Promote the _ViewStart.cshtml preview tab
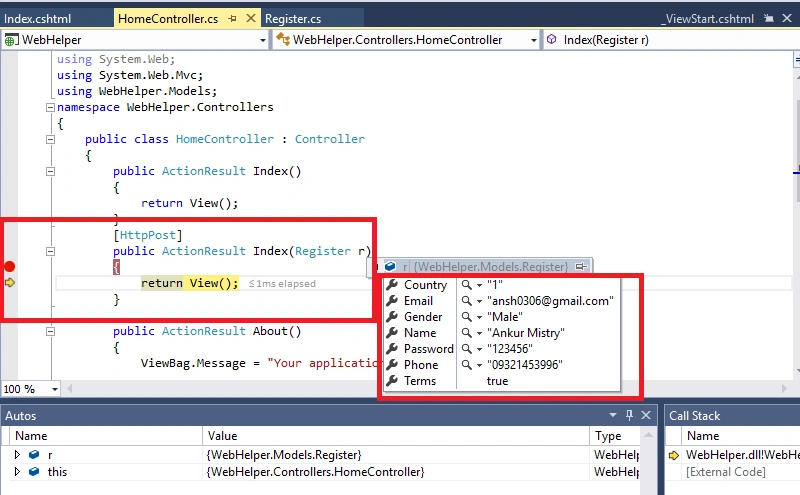 point(768,19)
